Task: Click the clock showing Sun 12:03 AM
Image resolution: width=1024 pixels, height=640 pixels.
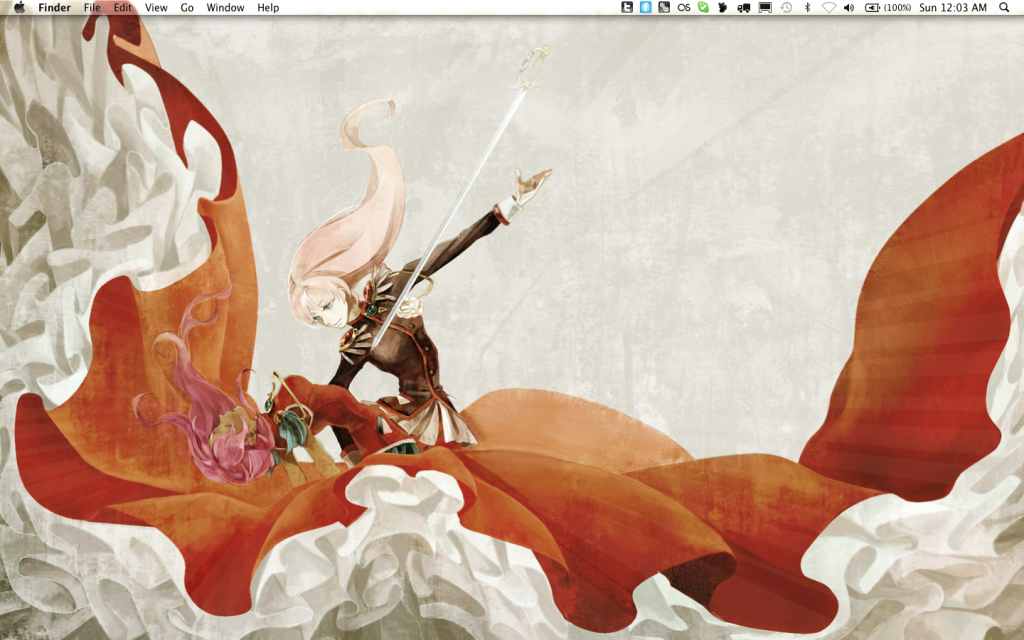Action: click(953, 8)
